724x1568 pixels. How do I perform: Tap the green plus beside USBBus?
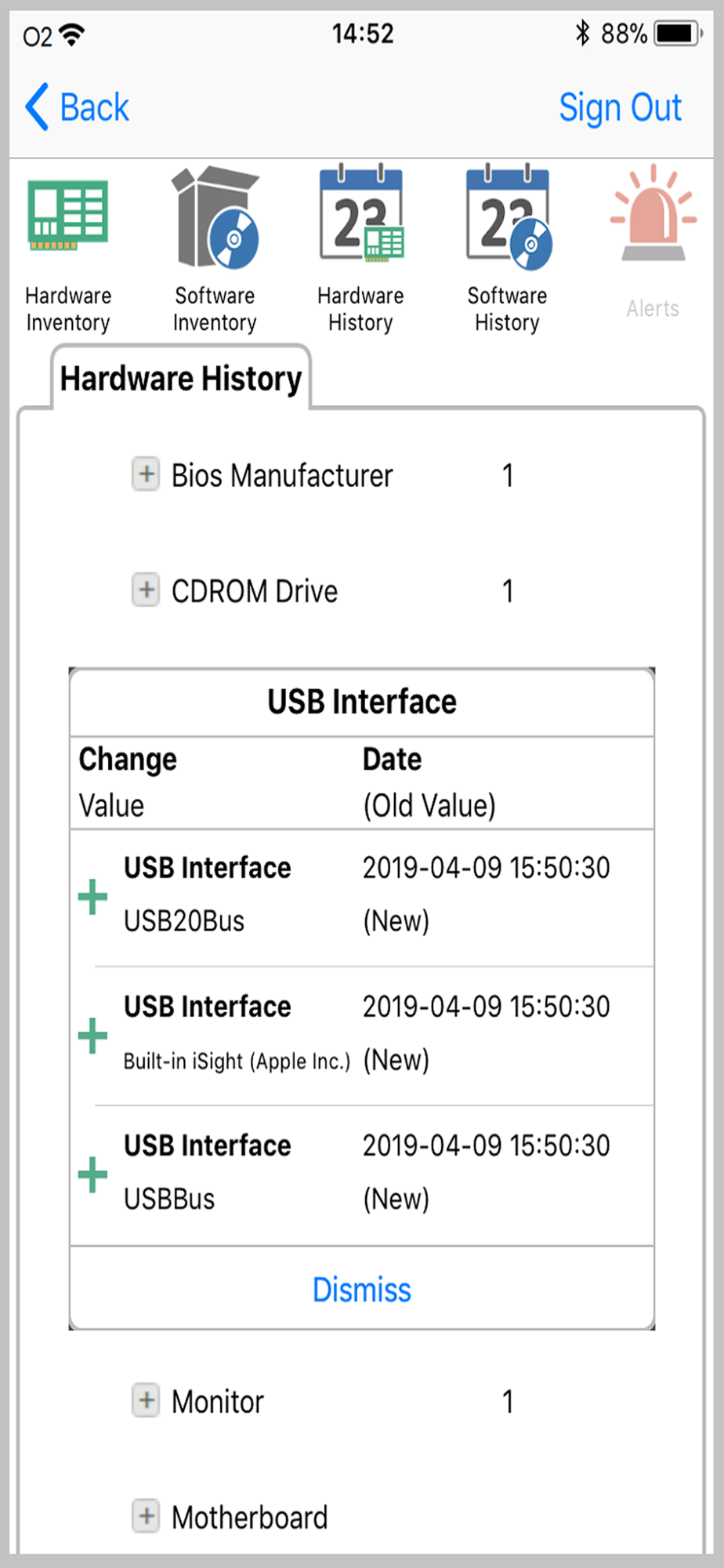(92, 1174)
